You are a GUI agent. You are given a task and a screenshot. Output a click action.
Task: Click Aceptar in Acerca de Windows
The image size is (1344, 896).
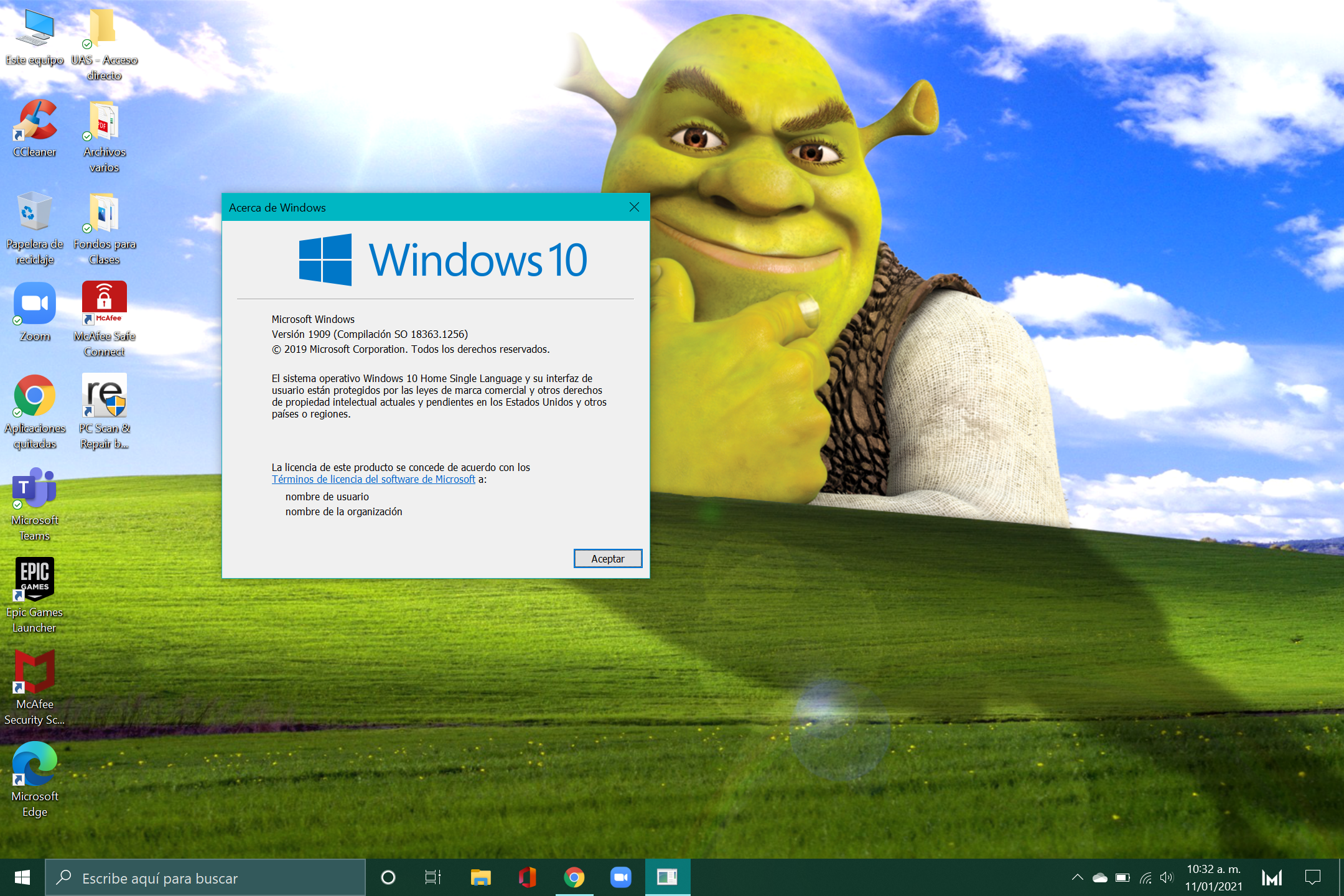click(x=607, y=559)
